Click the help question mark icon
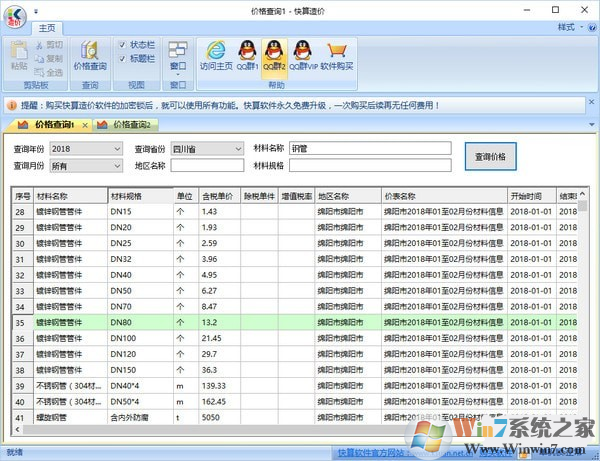 point(590,27)
